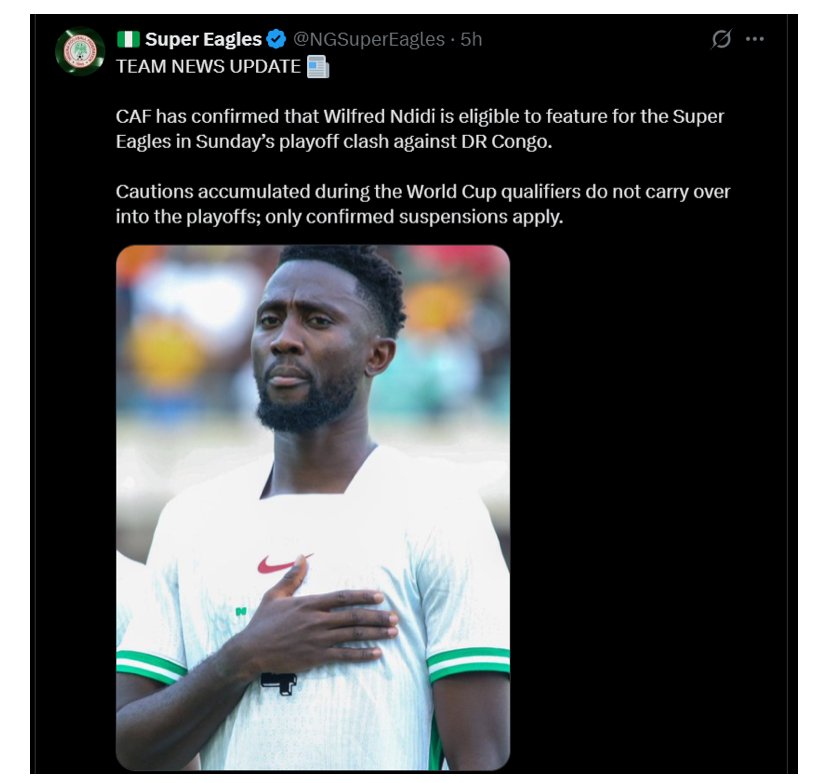Open the Super Eagles display name link
Viewport: 828px width, 783px height.
pos(203,40)
